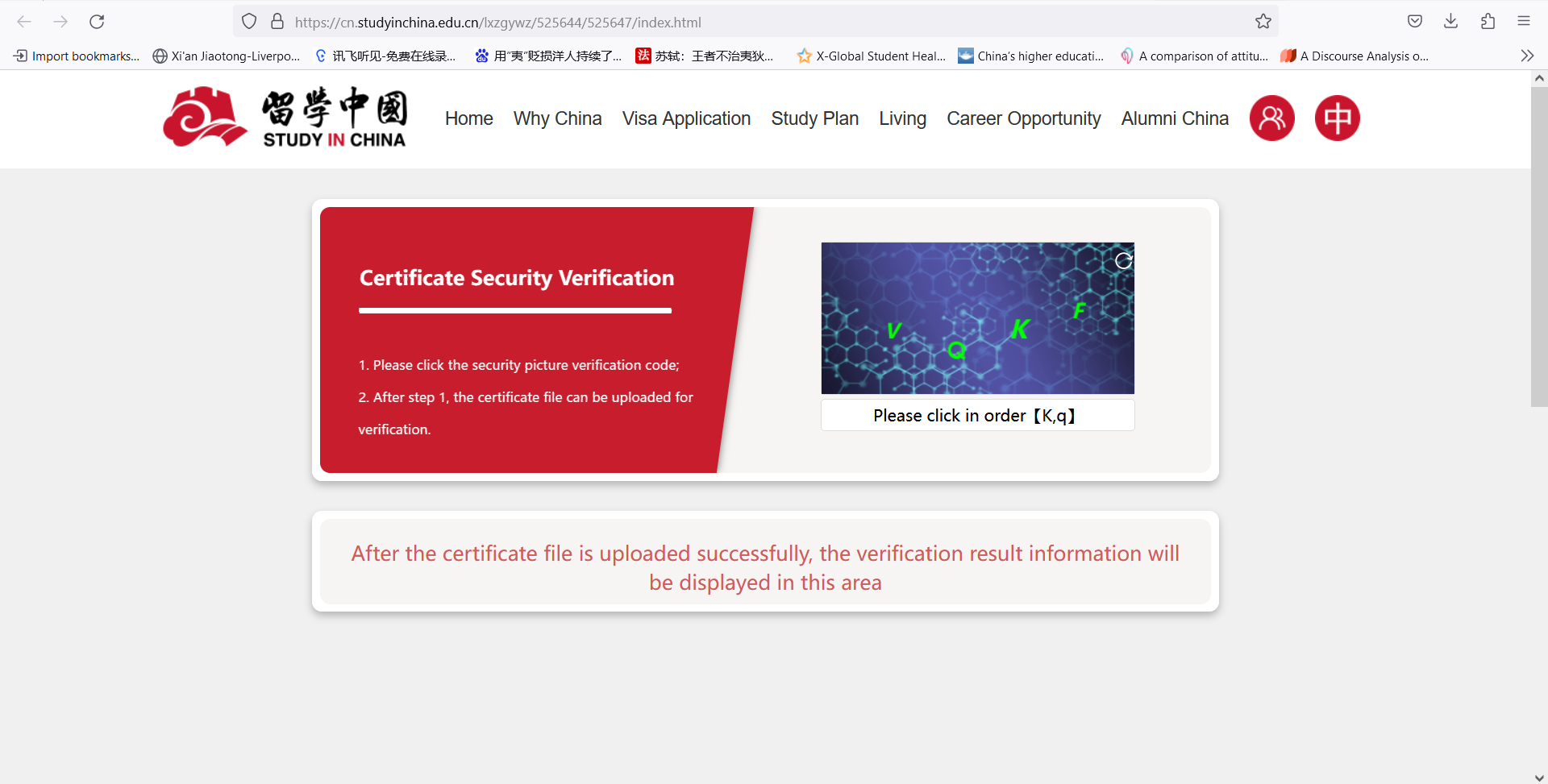This screenshot has width=1548, height=784.
Task: Click the scrollbar down arrow
Action: point(1539,778)
